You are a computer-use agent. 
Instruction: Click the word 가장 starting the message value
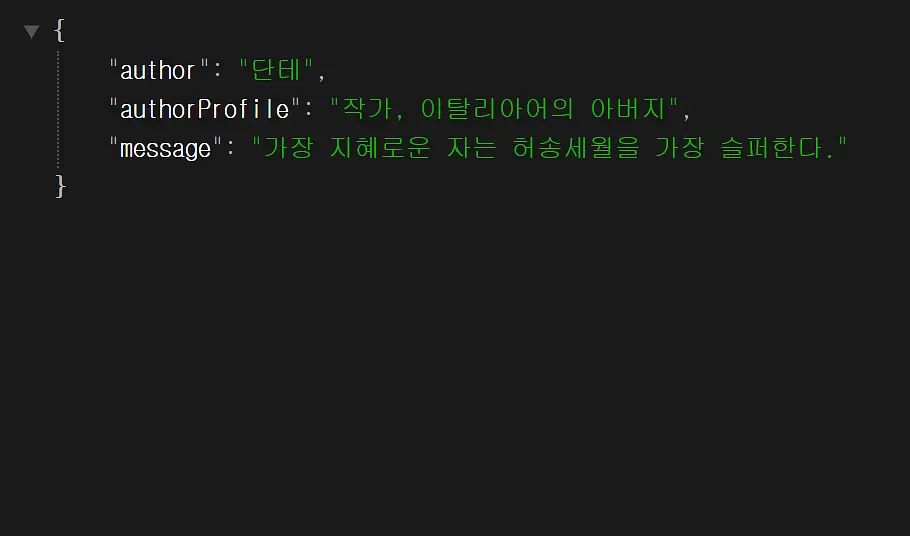click(x=288, y=148)
